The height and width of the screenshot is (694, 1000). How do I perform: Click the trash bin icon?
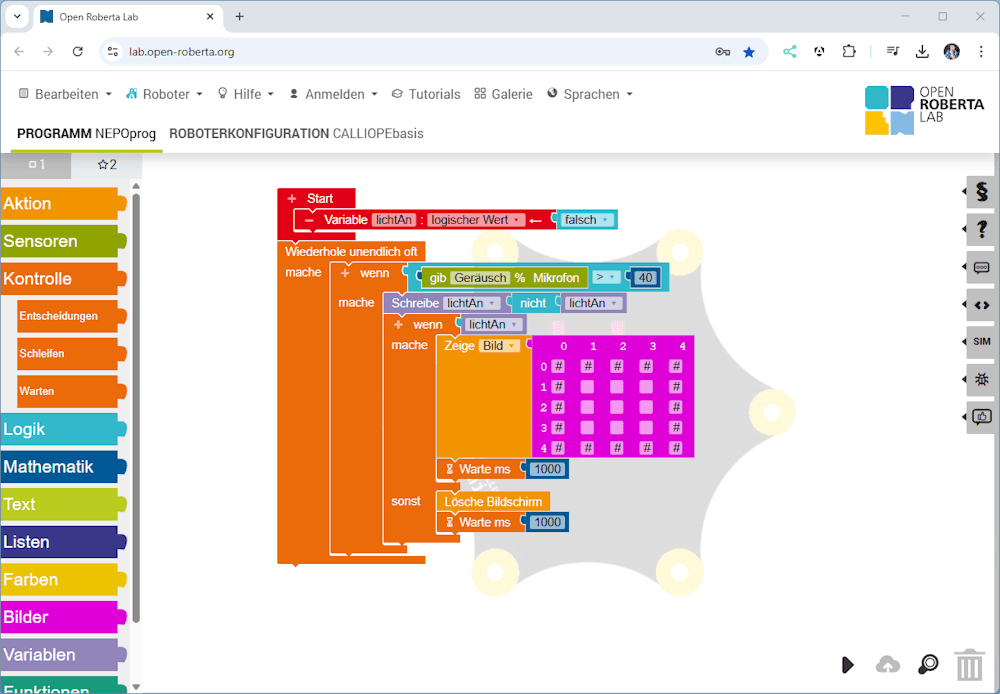click(969, 665)
